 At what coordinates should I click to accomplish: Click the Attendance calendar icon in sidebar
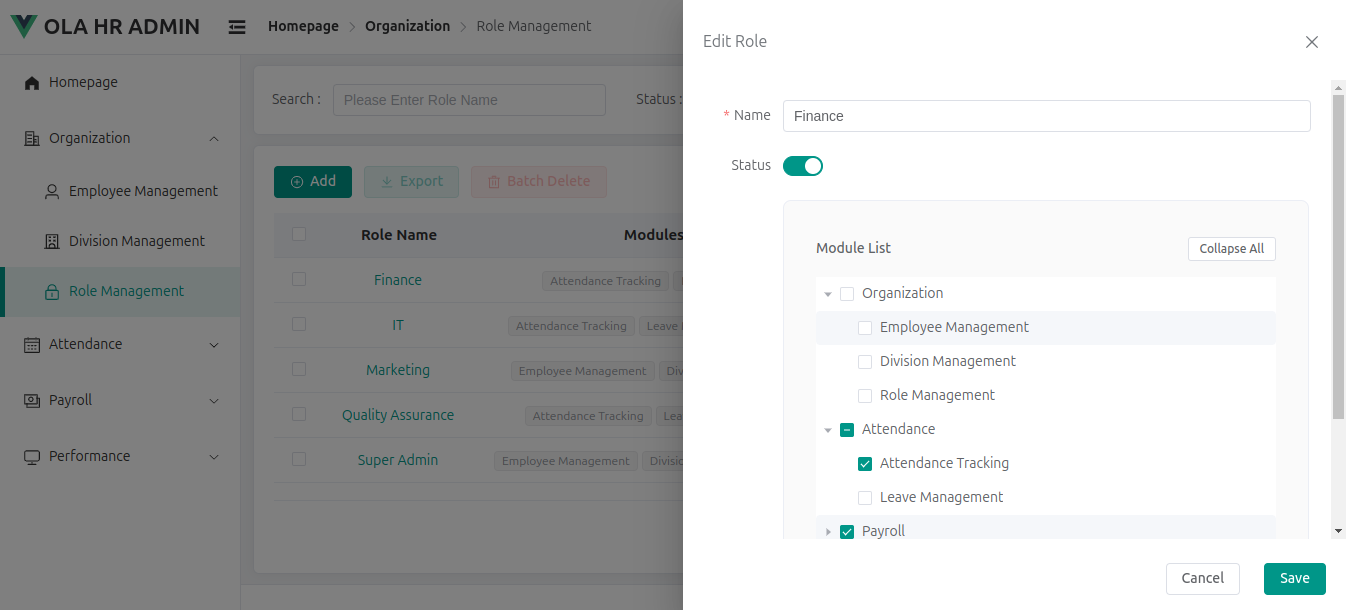[32, 344]
